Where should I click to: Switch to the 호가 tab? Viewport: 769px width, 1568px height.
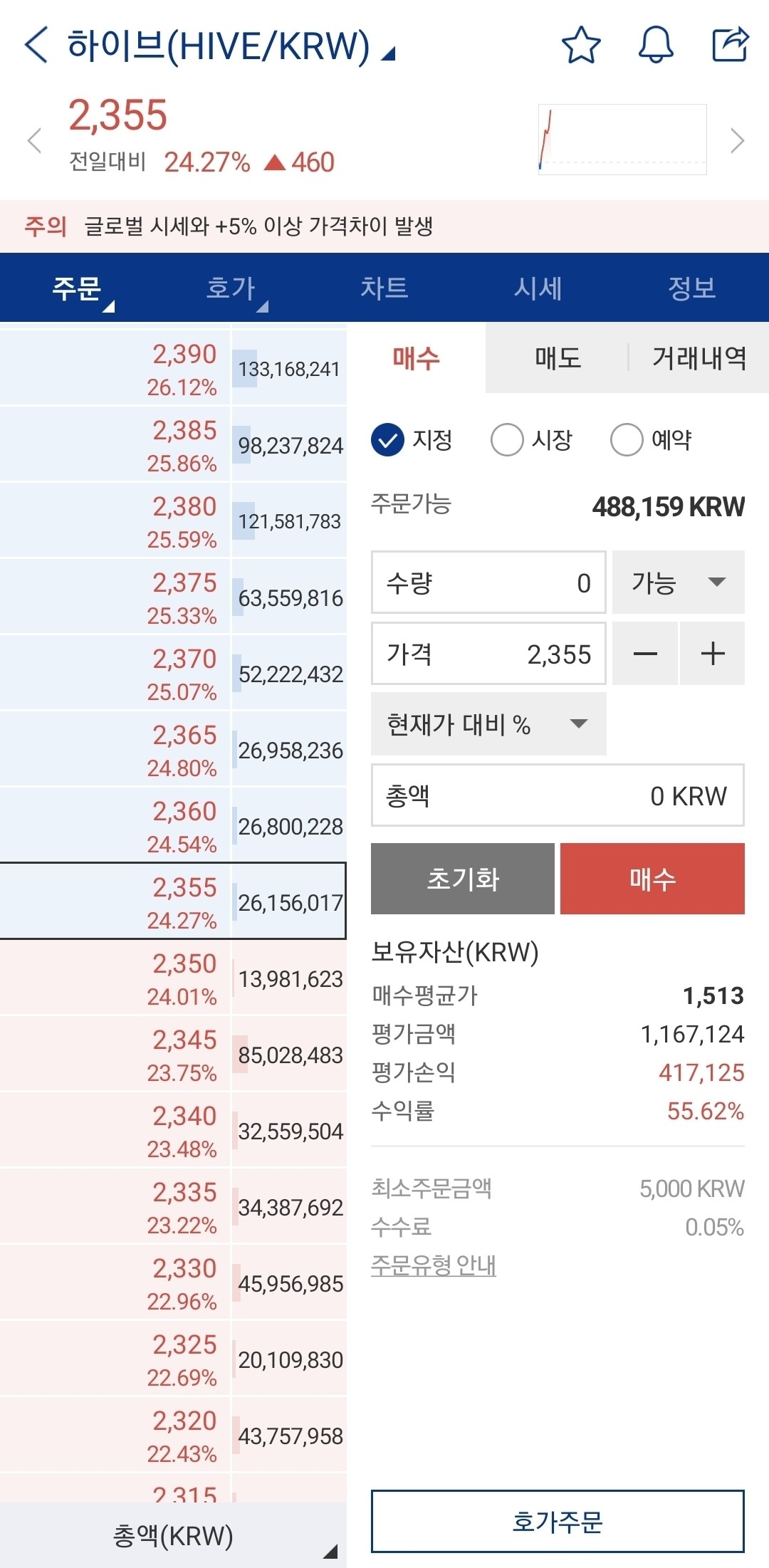click(231, 288)
